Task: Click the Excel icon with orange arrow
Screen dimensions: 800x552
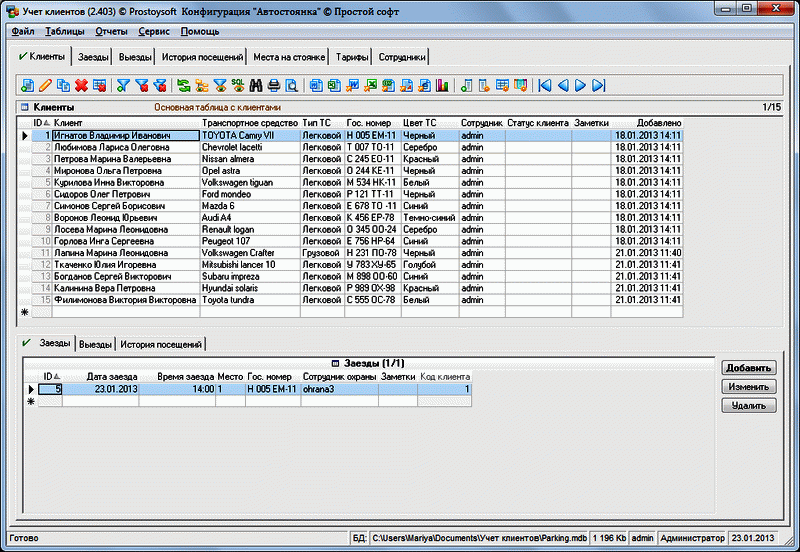Action: (370, 85)
